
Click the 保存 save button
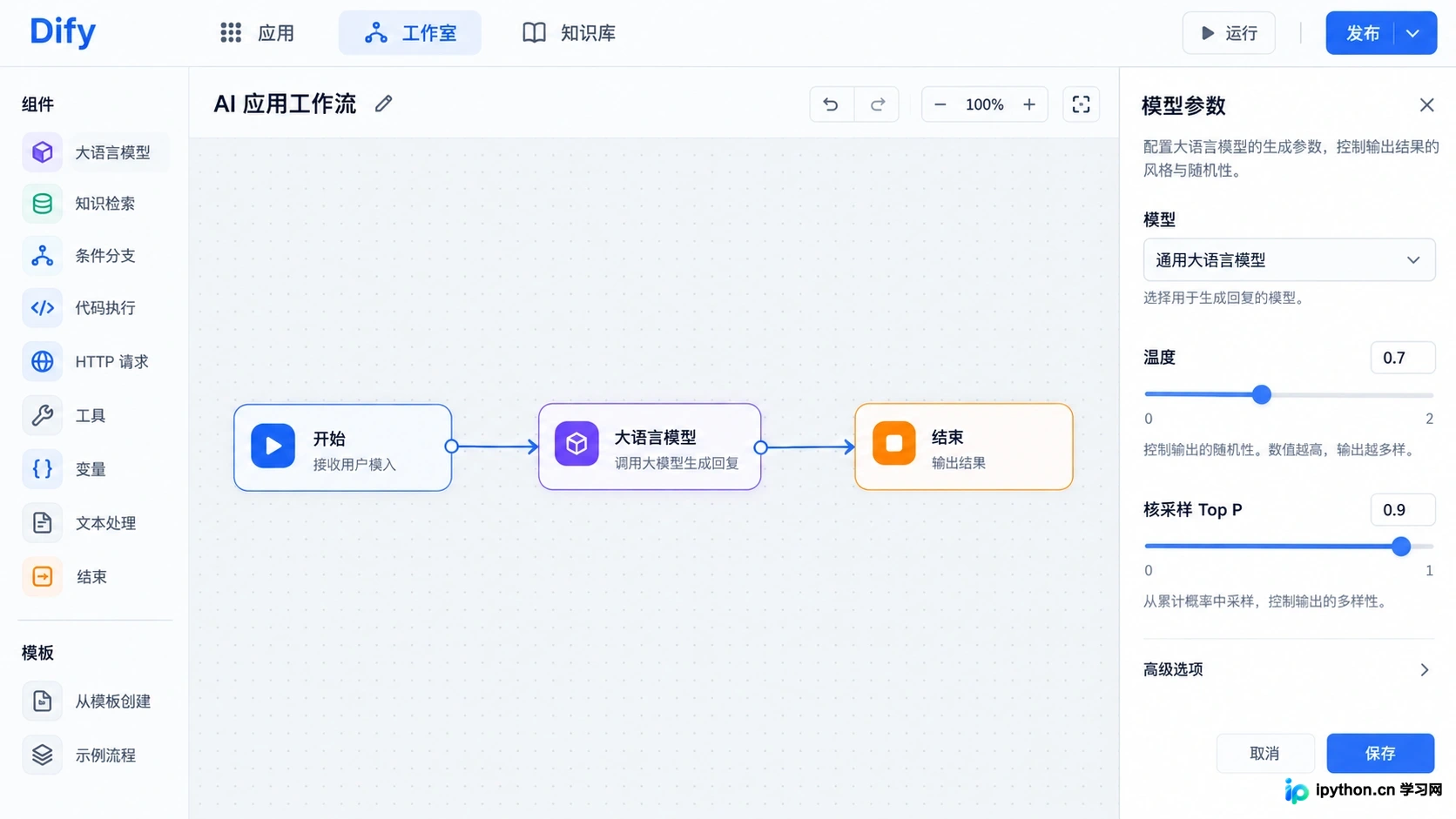click(1380, 753)
